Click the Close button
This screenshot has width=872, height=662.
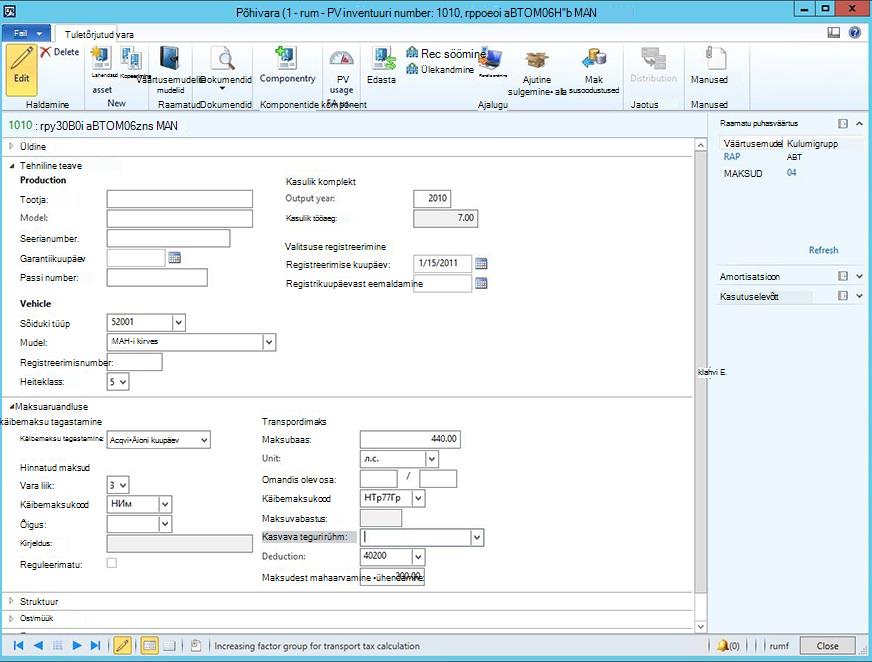click(827, 646)
